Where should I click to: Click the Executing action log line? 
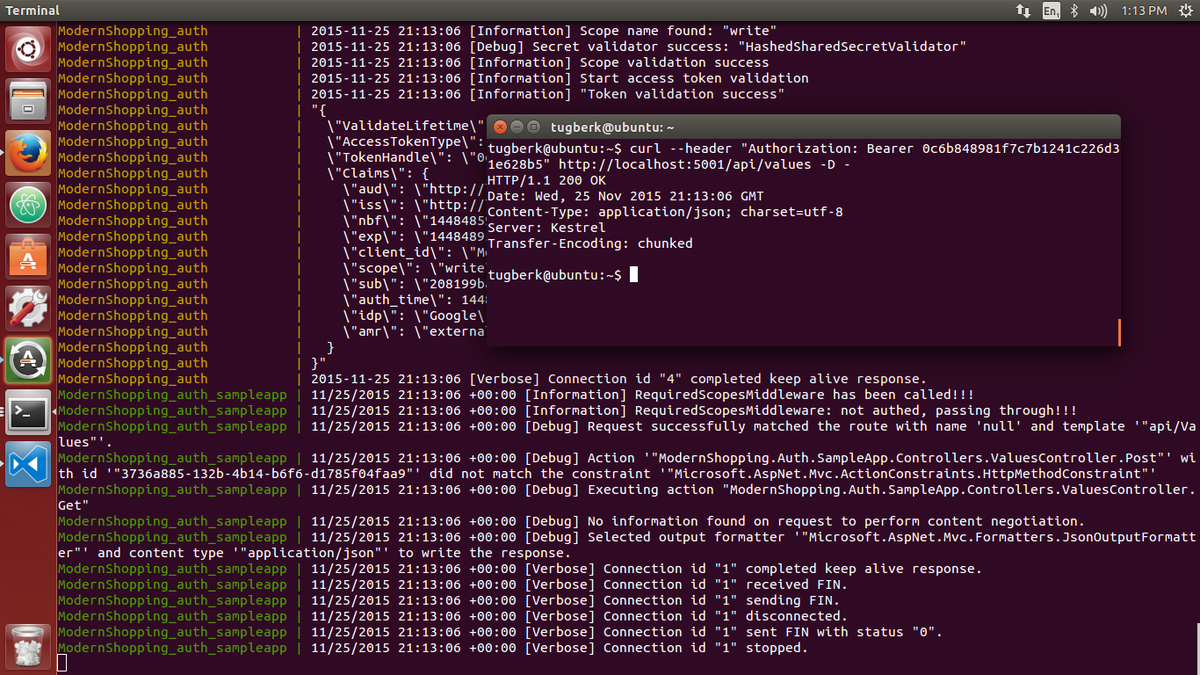pyautogui.click(x=627, y=497)
